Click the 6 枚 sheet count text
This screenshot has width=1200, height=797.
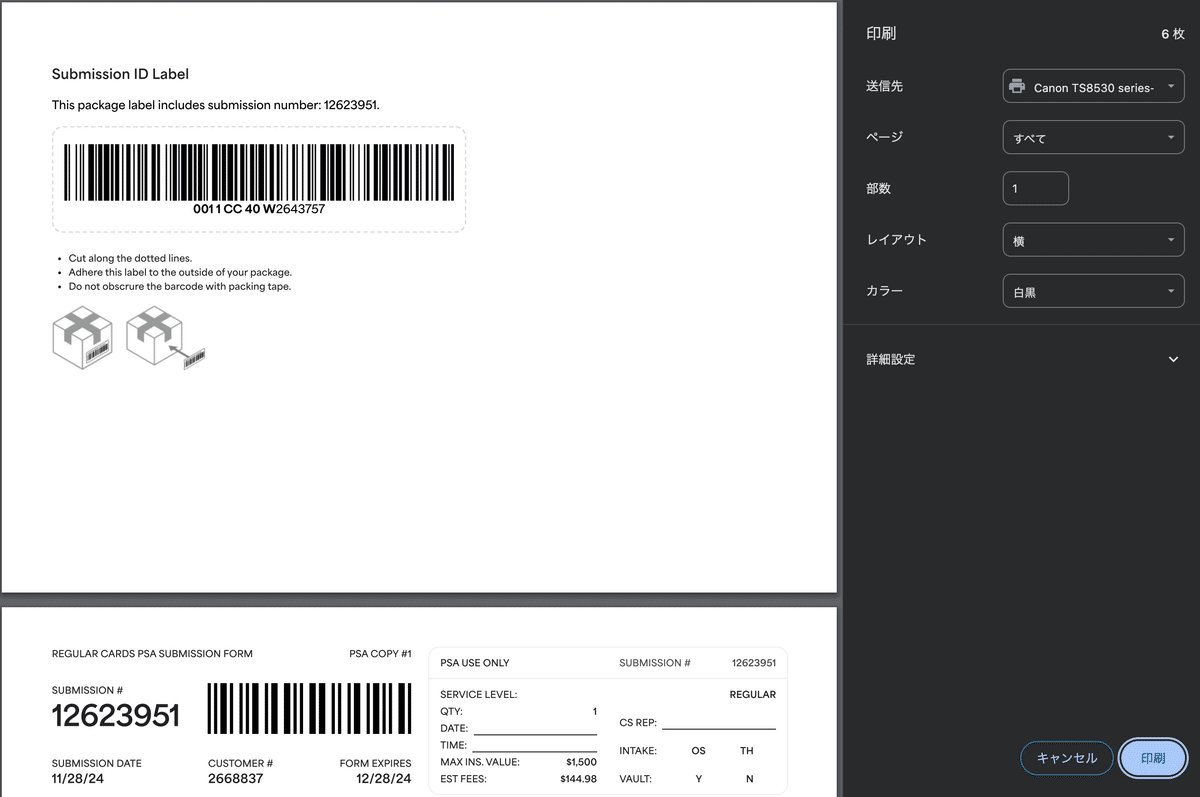tap(1172, 34)
